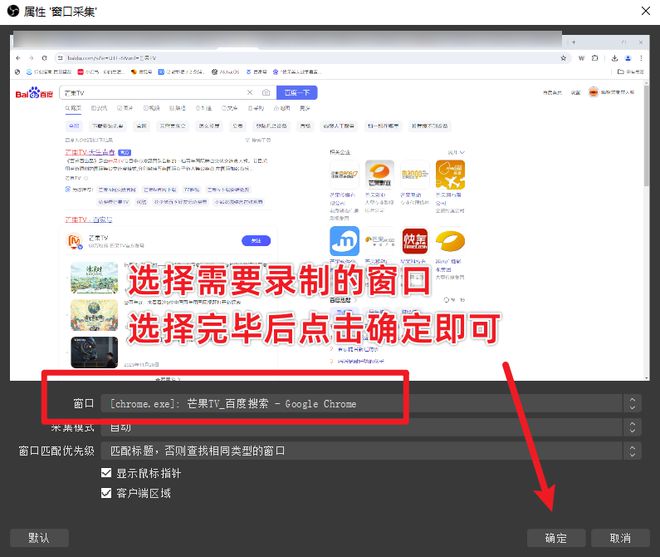
Task: Click Chrome's address bar with the baidu.com URL
Action: [x=312, y=58]
